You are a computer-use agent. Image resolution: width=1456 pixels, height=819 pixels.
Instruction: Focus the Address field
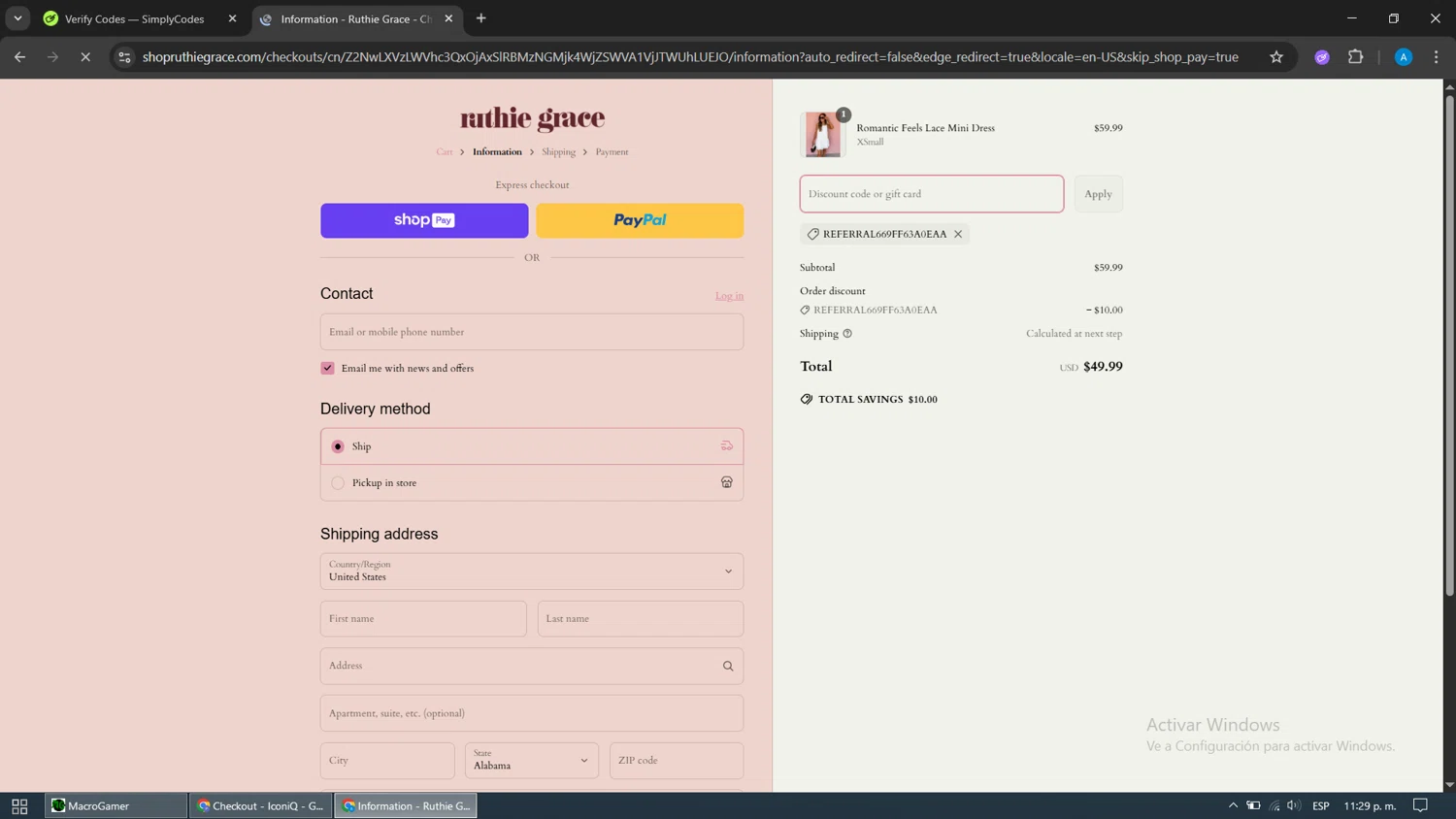tap(532, 667)
